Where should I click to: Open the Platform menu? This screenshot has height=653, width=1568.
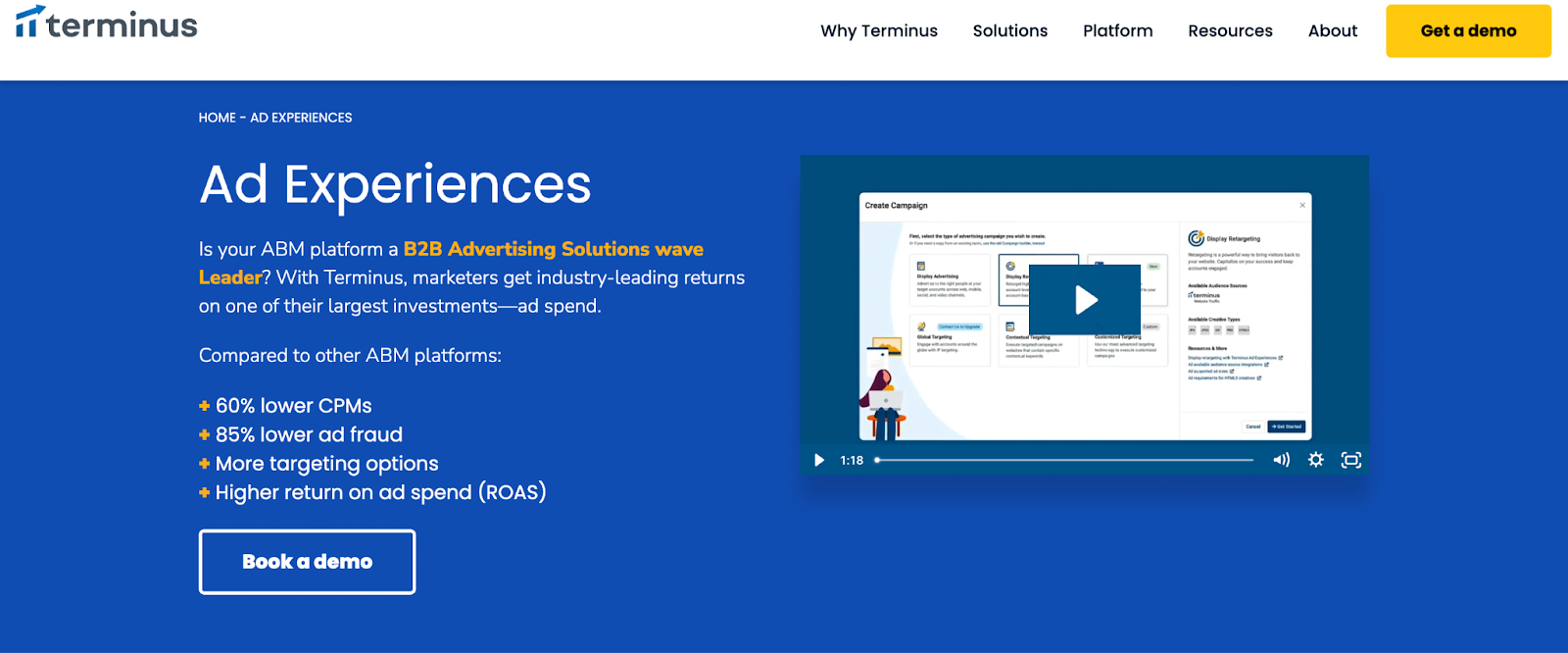click(x=1118, y=30)
